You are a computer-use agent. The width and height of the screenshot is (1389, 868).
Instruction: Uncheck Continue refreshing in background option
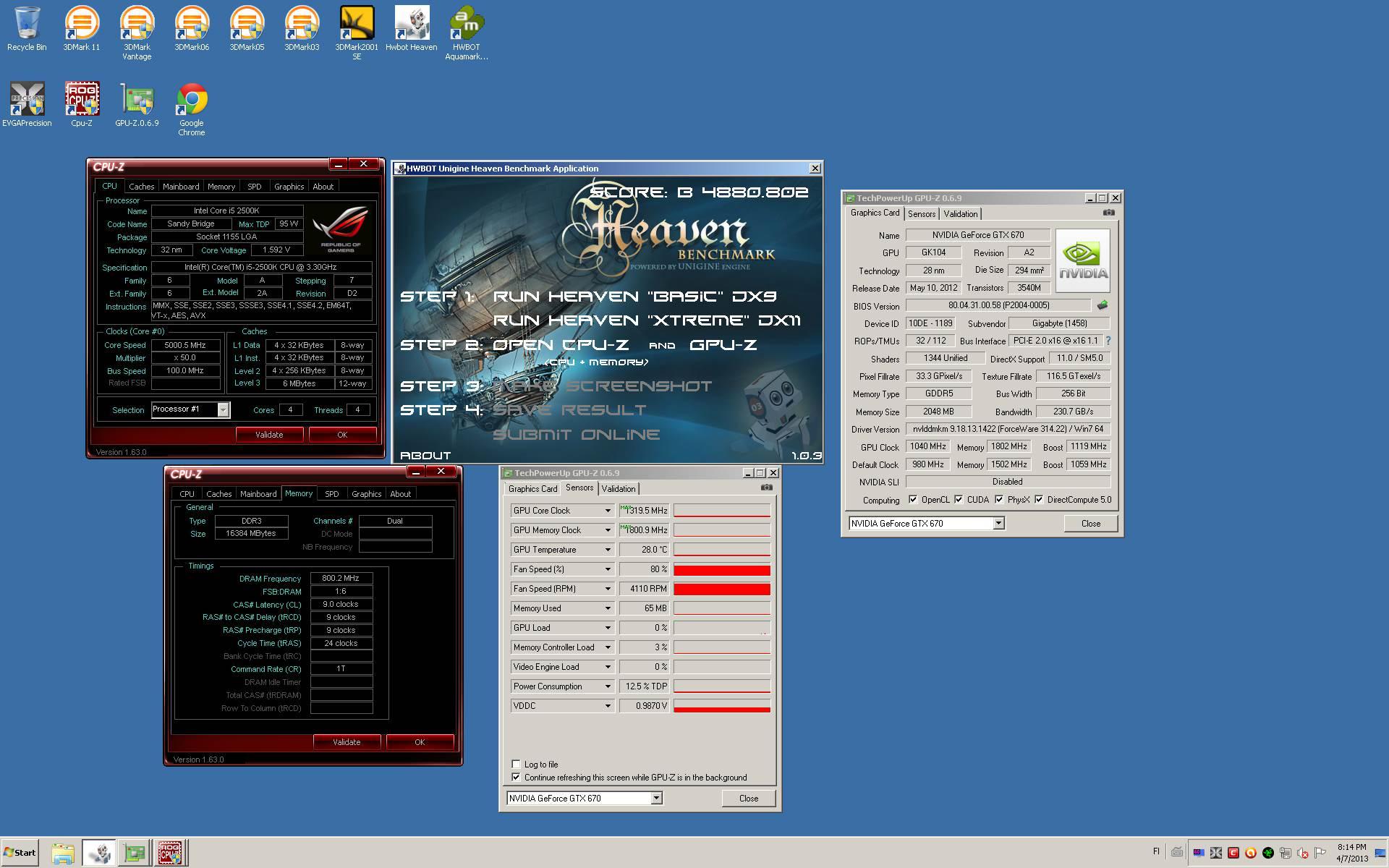(x=516, y=777)
